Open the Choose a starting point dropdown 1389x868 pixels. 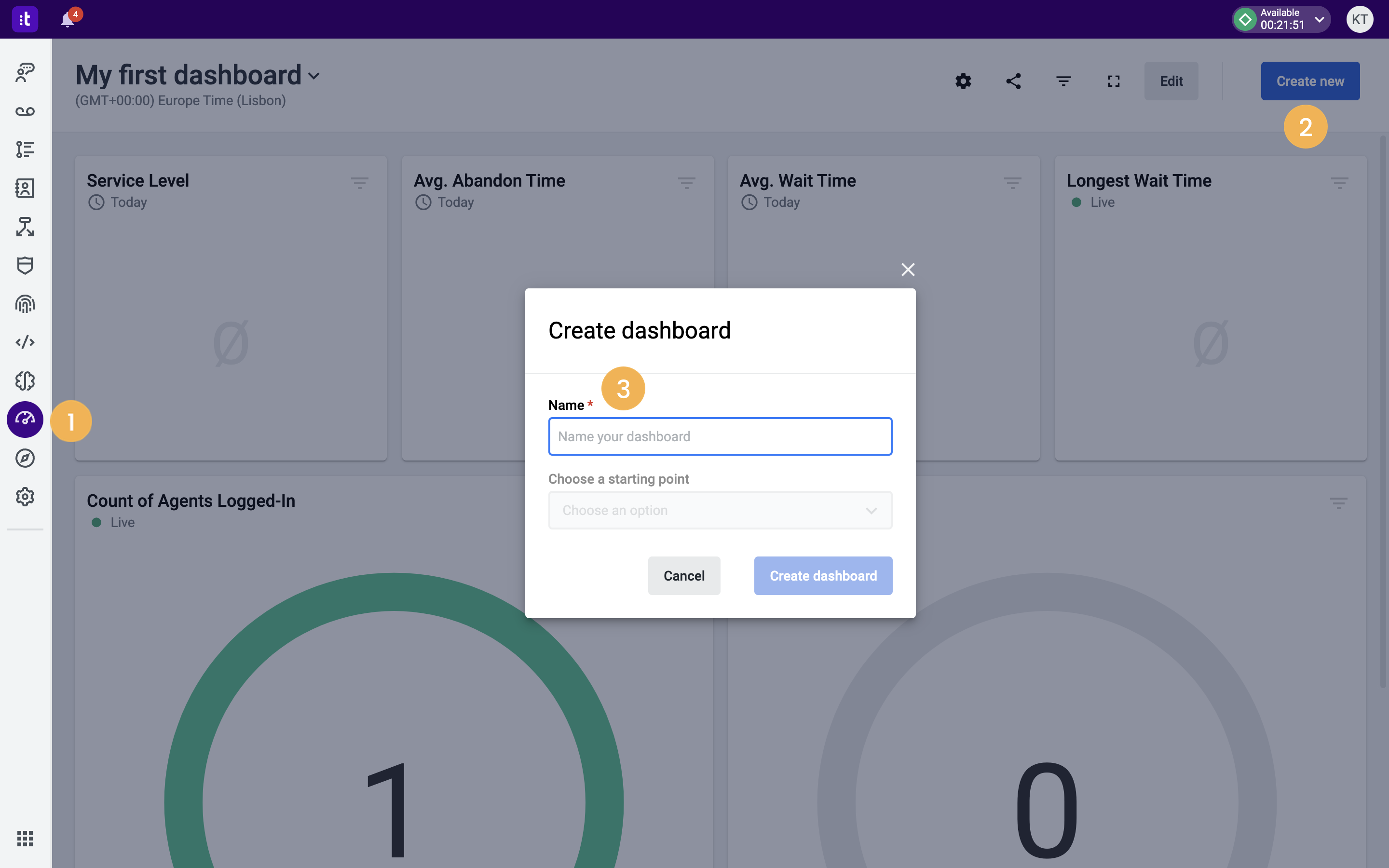tap(721, 510)
